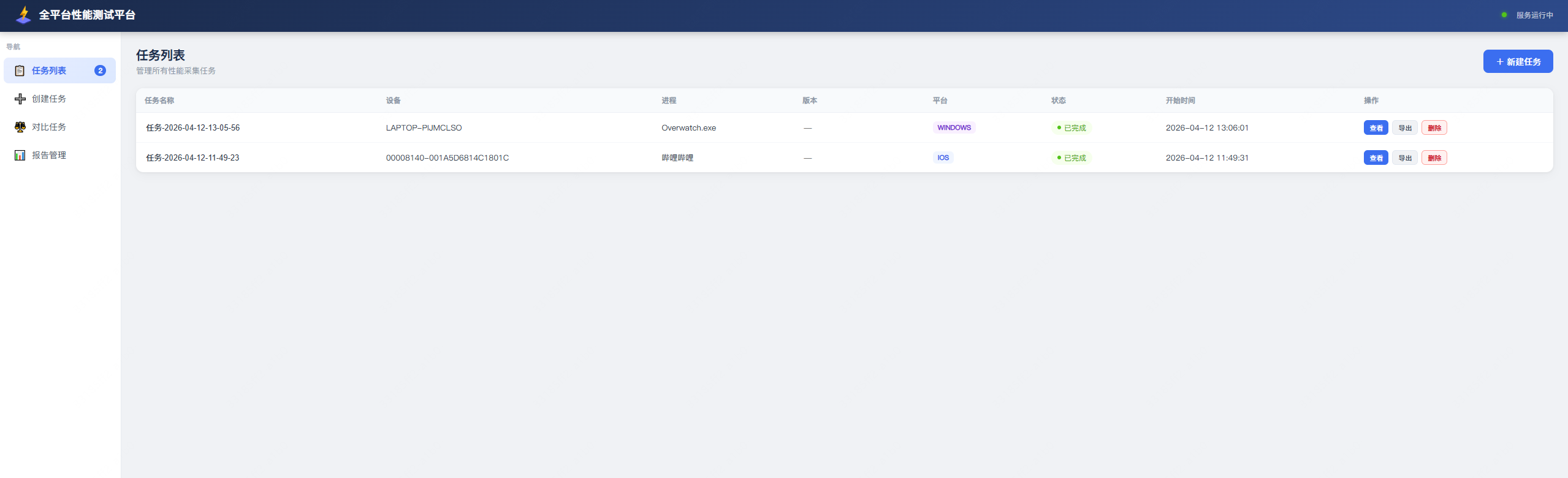Delete the Overwatch.exe task with 删除

1434,127
